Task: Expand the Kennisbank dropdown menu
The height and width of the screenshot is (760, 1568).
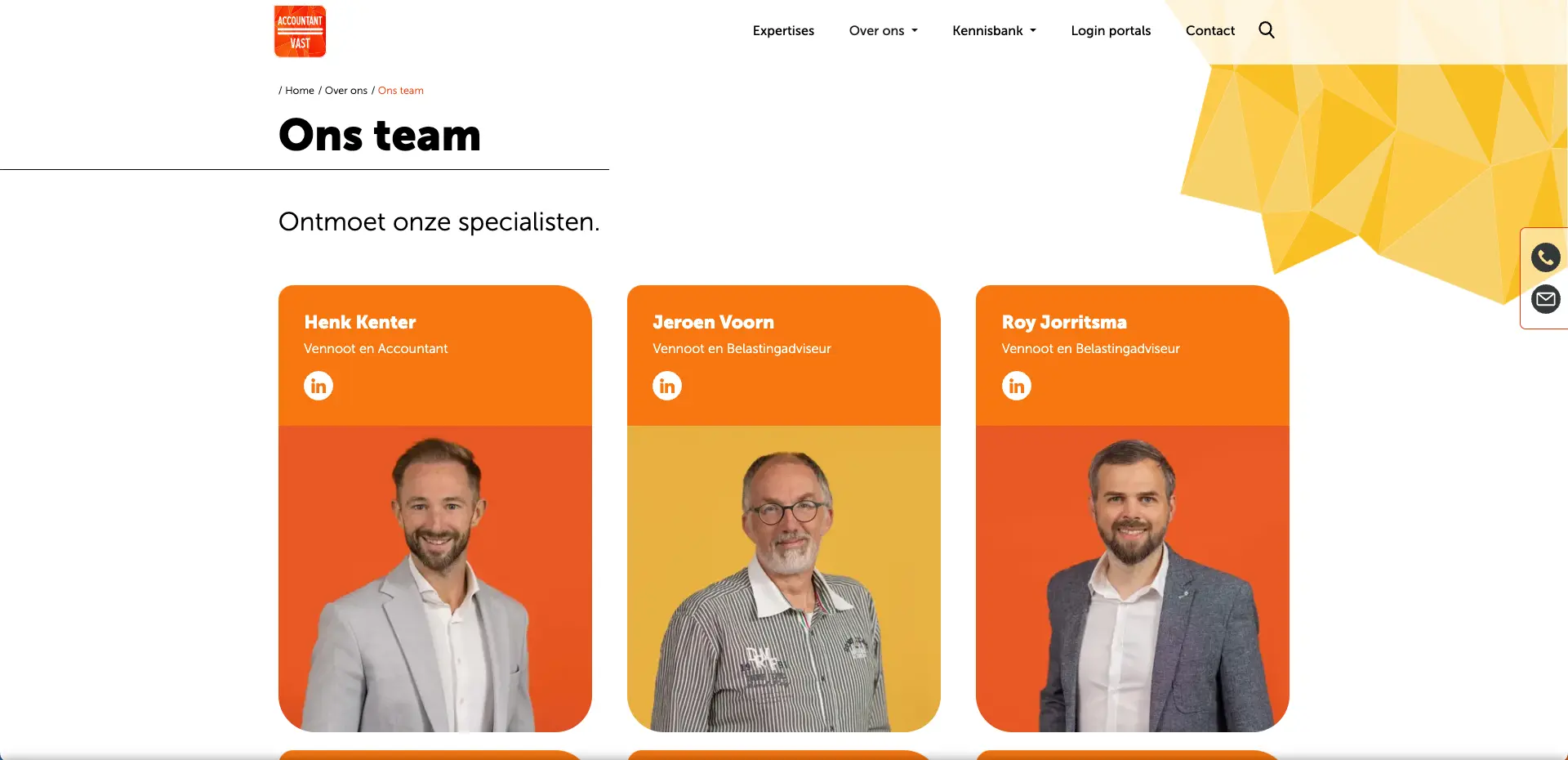Action: click(994, 30)
